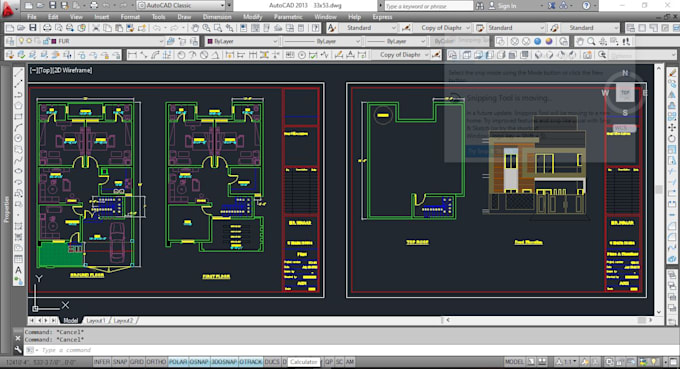This screenshot has height=369, width=680.
Task: Select the Line tool in draw toolbar
Action: pos(18,72)
